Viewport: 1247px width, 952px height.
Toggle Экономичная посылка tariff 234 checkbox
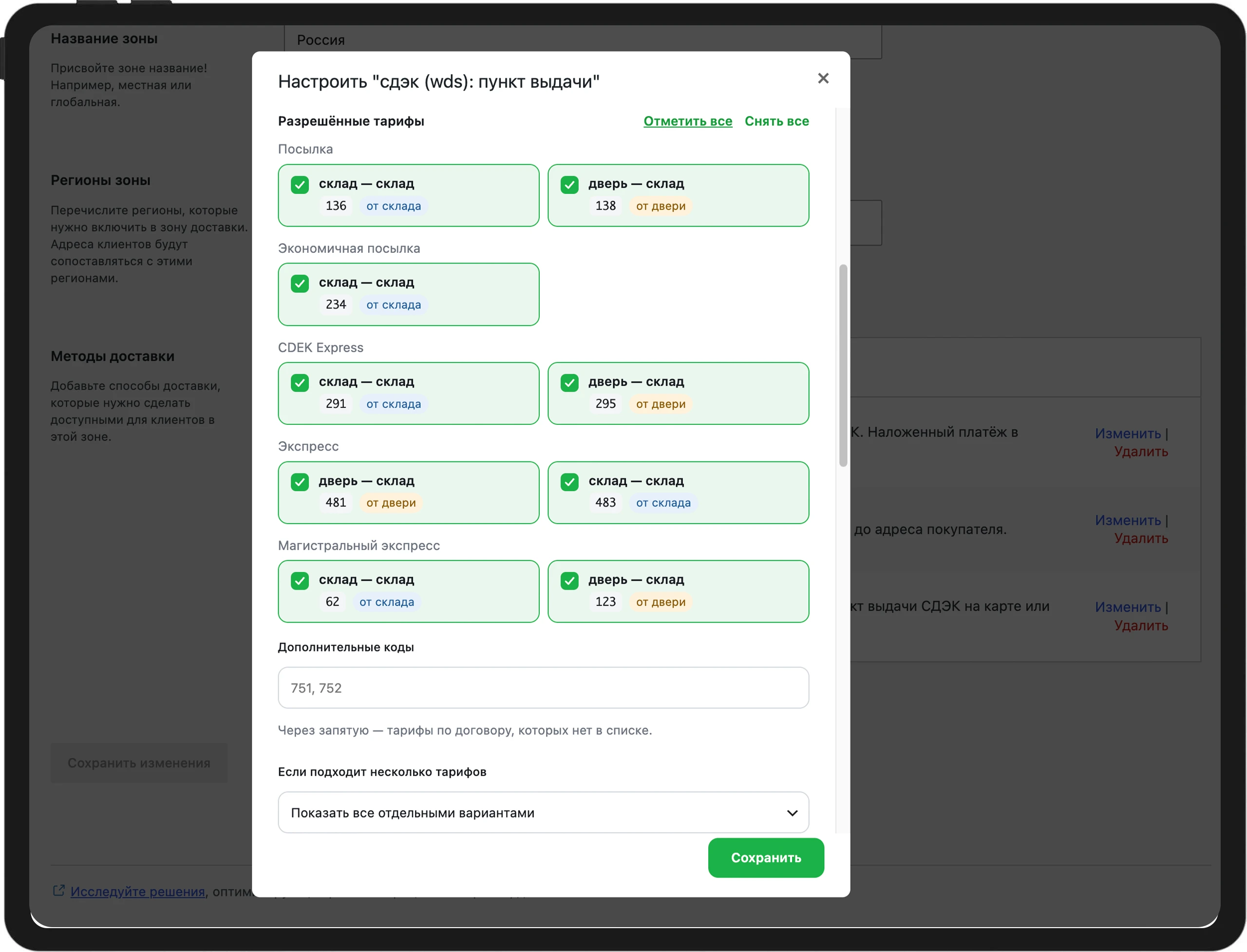point(300,284)
